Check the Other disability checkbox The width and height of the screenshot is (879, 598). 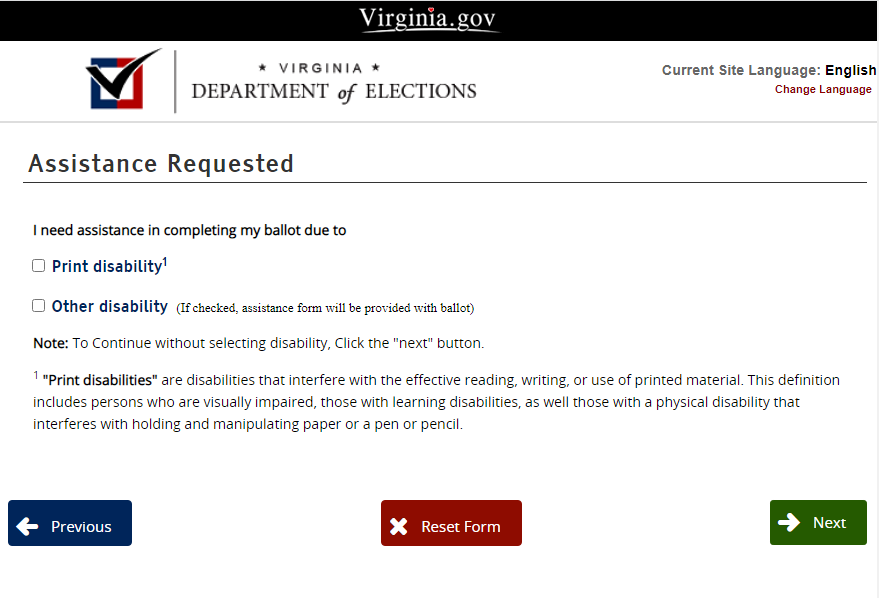39,306
